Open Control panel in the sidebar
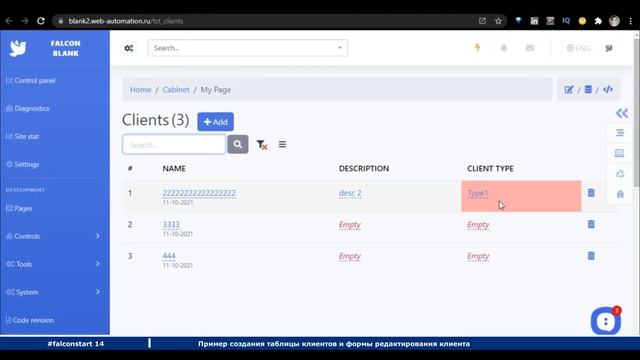Image resolution: width=640 pixels, height=360 pixels. pos(31,80)
